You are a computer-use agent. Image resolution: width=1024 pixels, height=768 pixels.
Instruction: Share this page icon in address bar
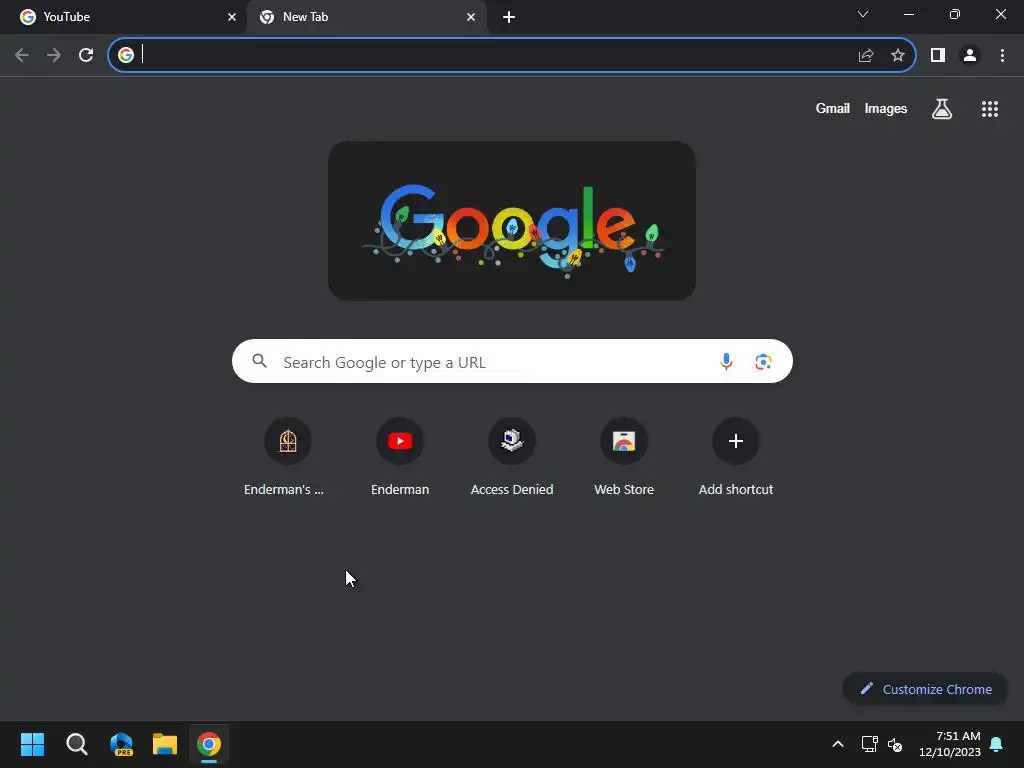pos(865,56)
